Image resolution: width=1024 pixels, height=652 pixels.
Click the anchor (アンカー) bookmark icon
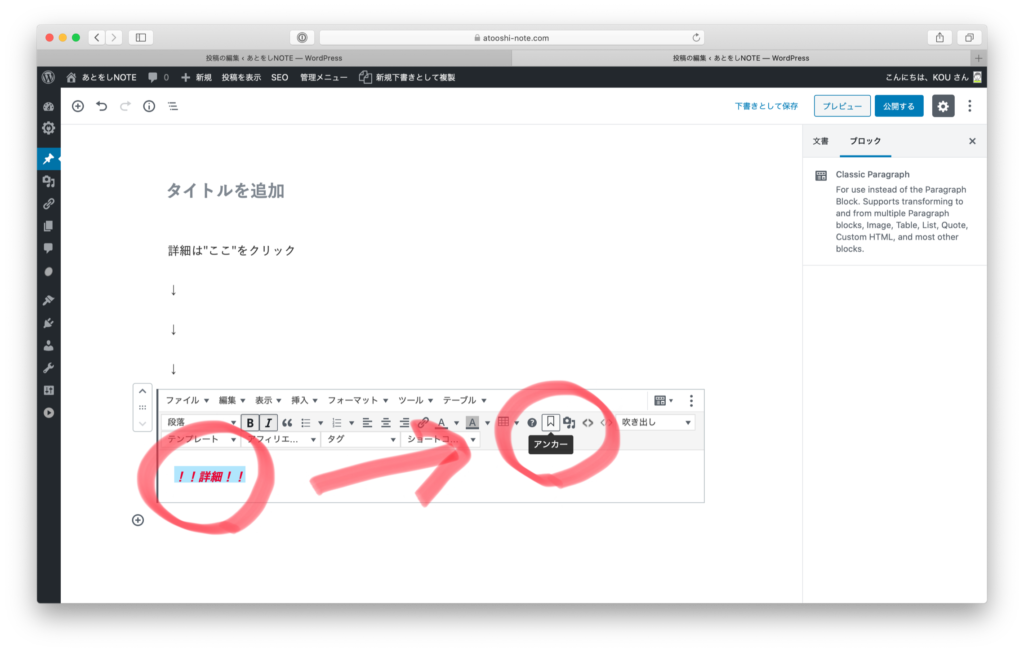click(550, 422)
